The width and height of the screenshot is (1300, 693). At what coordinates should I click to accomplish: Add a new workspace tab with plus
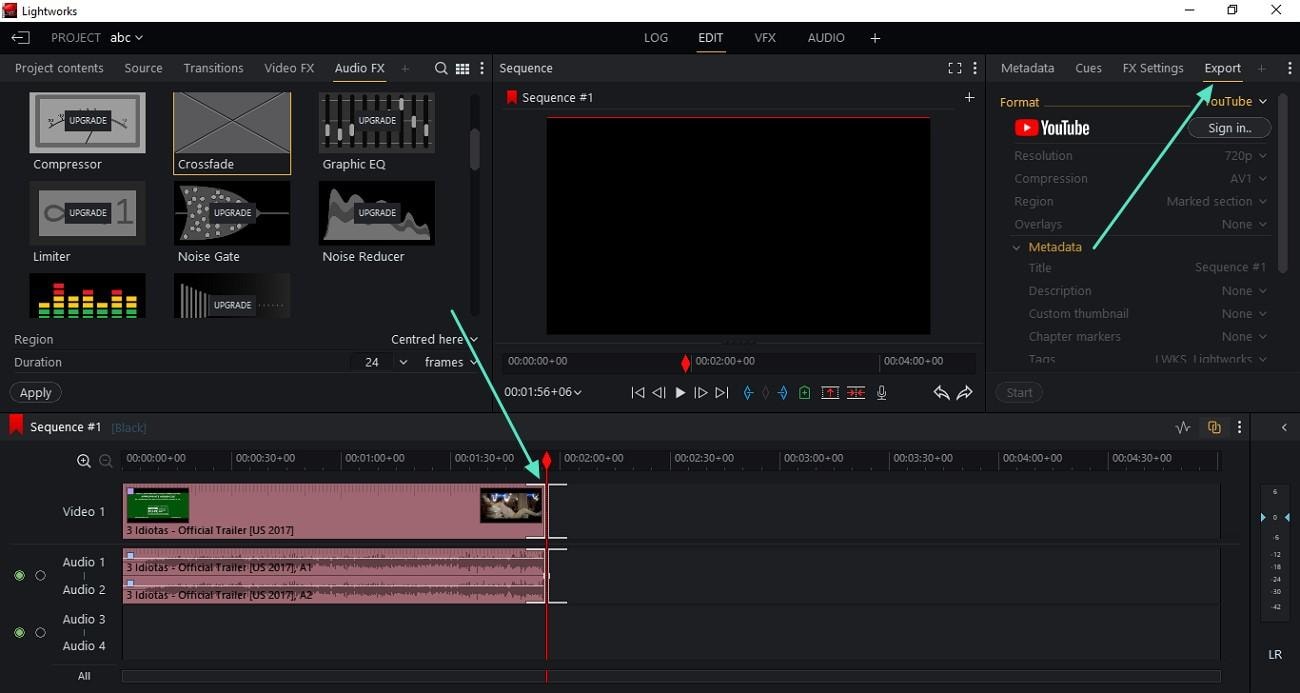875,38
